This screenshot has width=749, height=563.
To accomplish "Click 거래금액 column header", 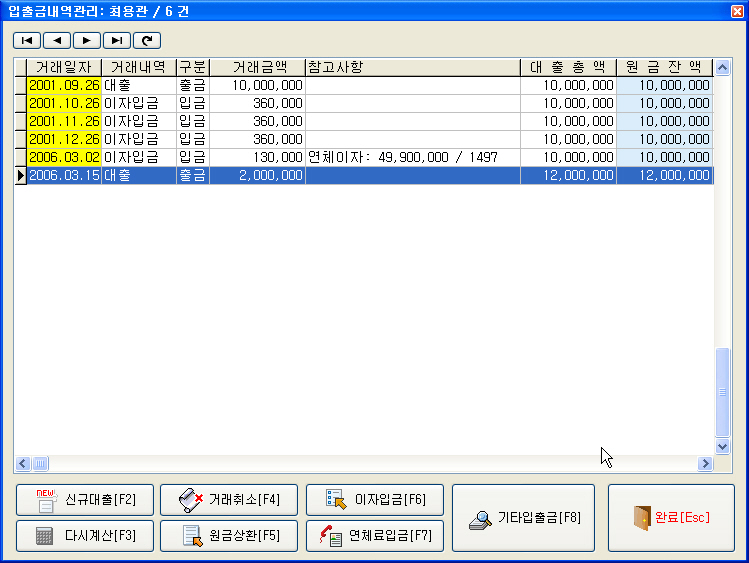I will coord(257,67).
